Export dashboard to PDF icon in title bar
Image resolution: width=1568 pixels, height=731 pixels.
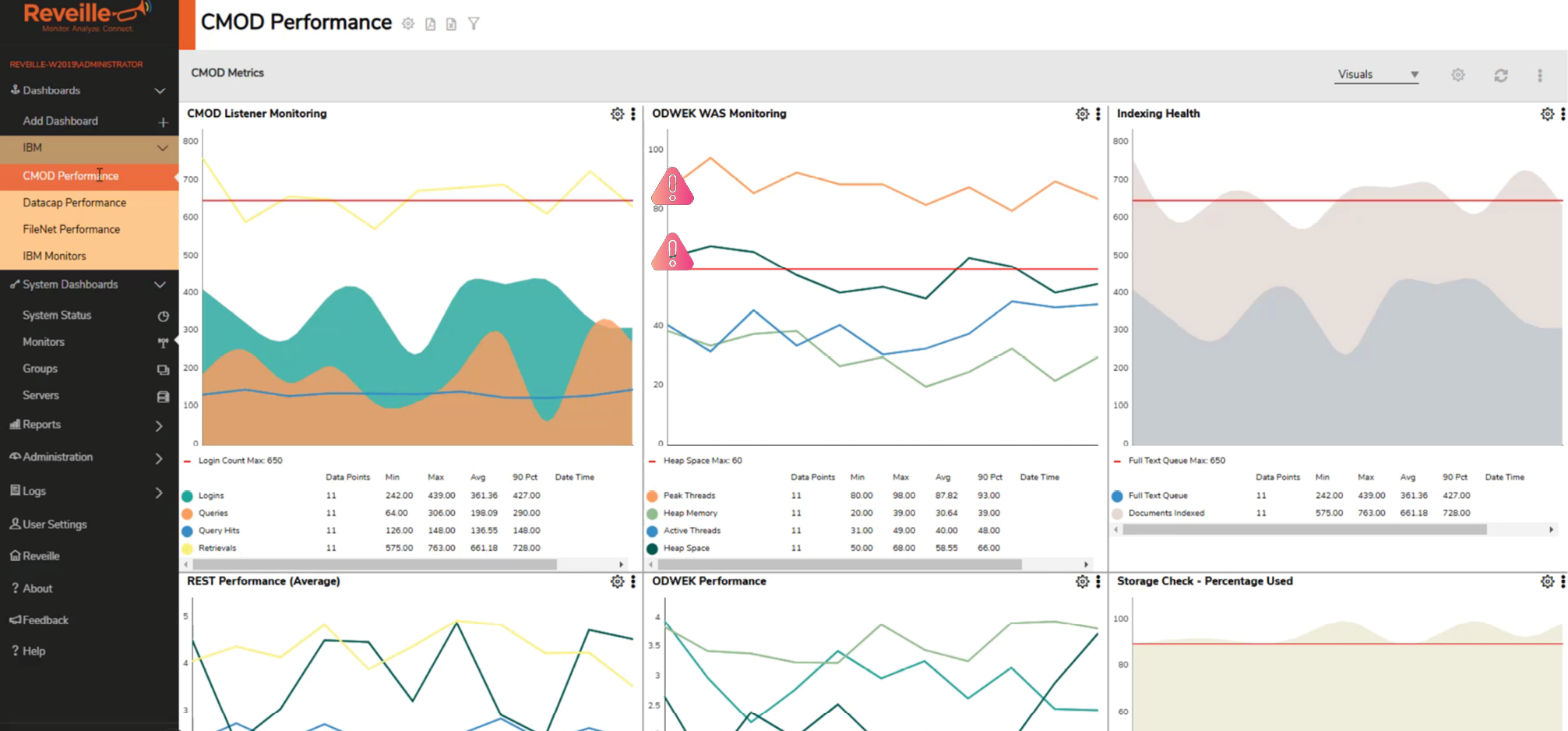430,24
